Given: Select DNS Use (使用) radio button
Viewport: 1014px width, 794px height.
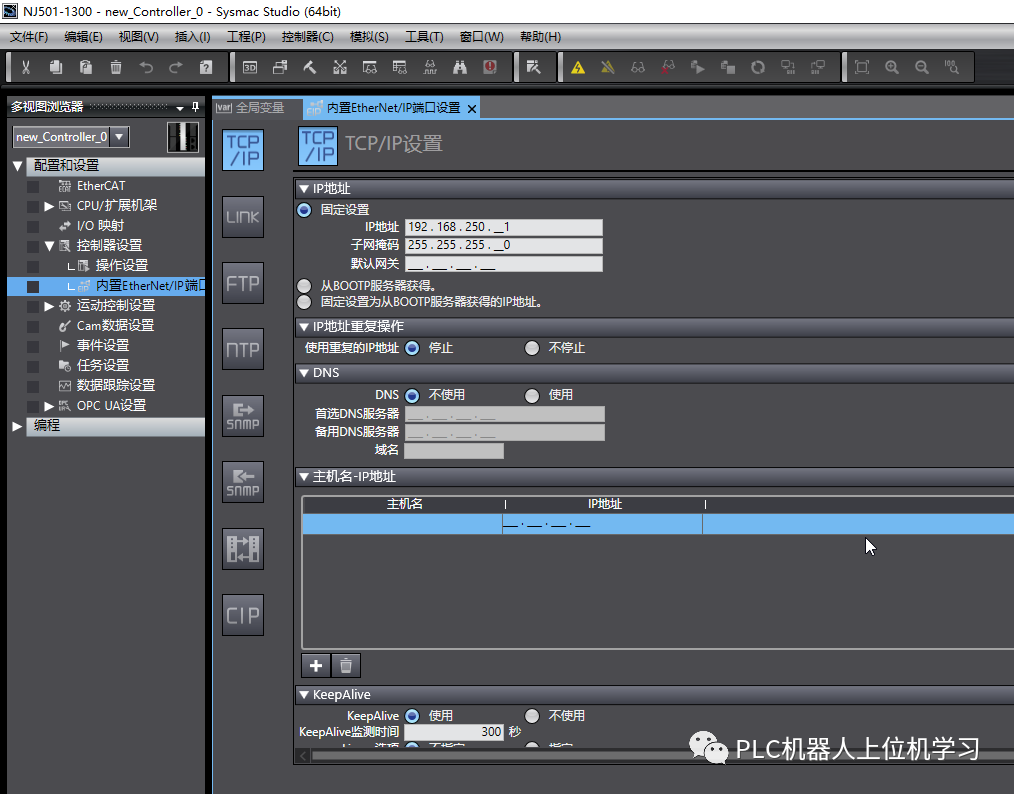Looking at the screenshot, I should 532,395.
